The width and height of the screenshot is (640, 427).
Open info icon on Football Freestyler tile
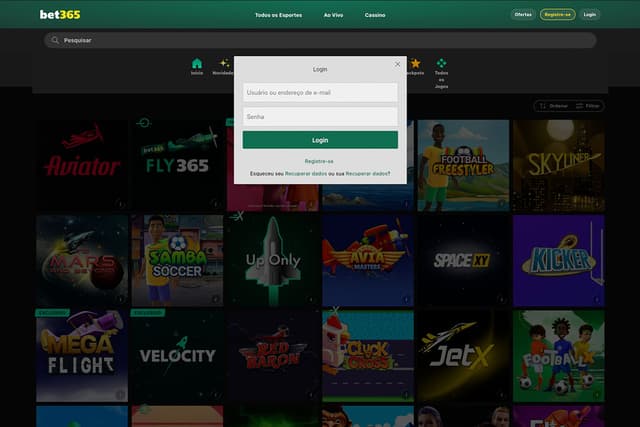tap(502, 203)
